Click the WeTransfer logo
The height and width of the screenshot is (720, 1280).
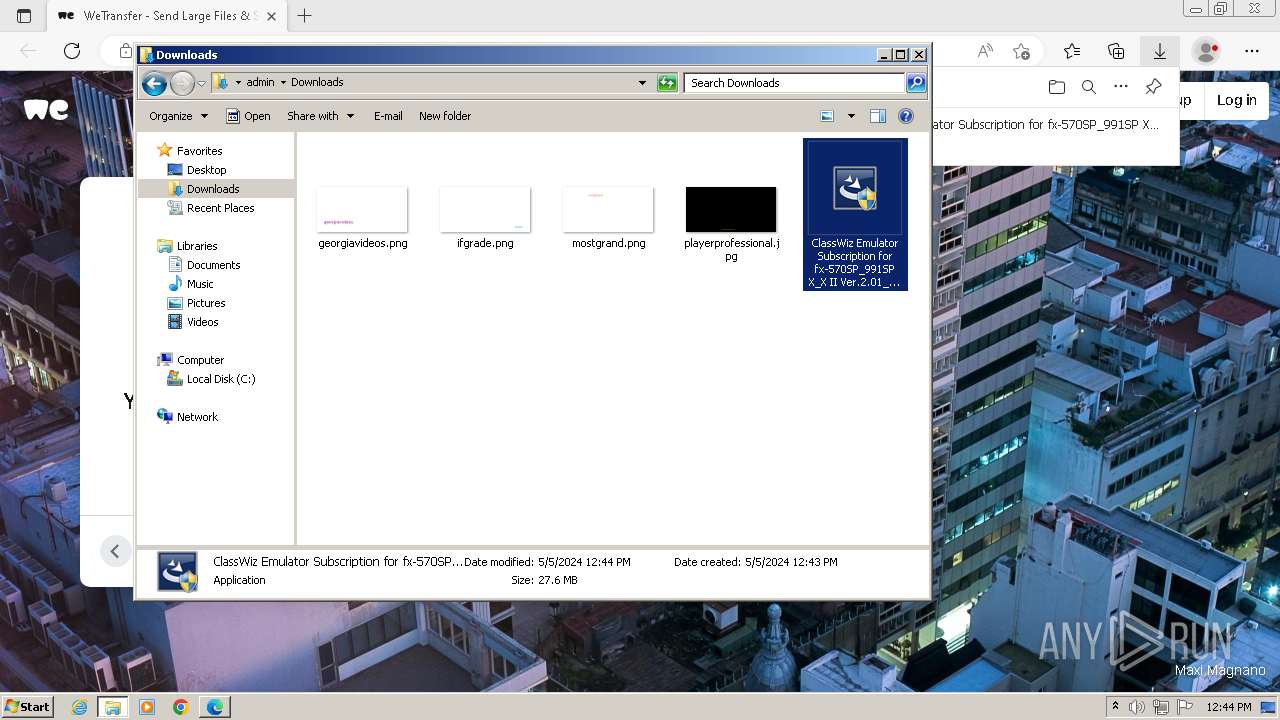click(47, 108)
